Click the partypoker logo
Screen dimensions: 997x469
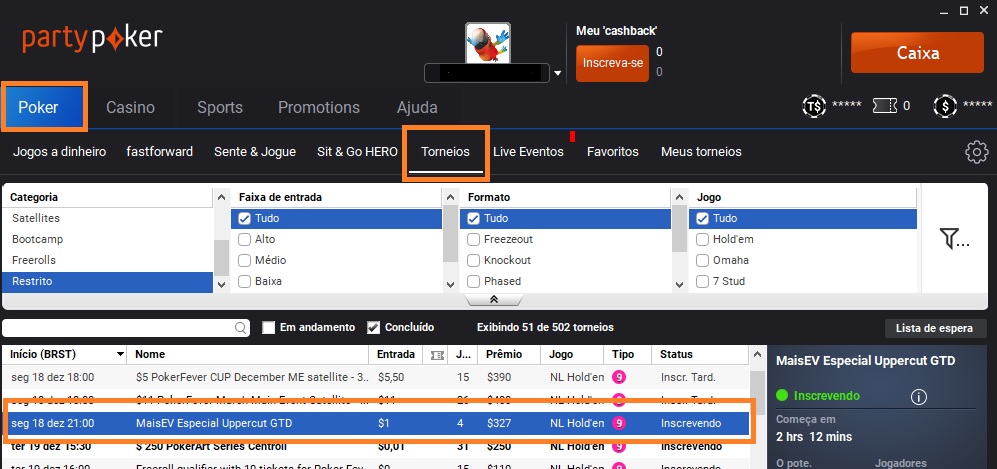click(x=92, y=38)
